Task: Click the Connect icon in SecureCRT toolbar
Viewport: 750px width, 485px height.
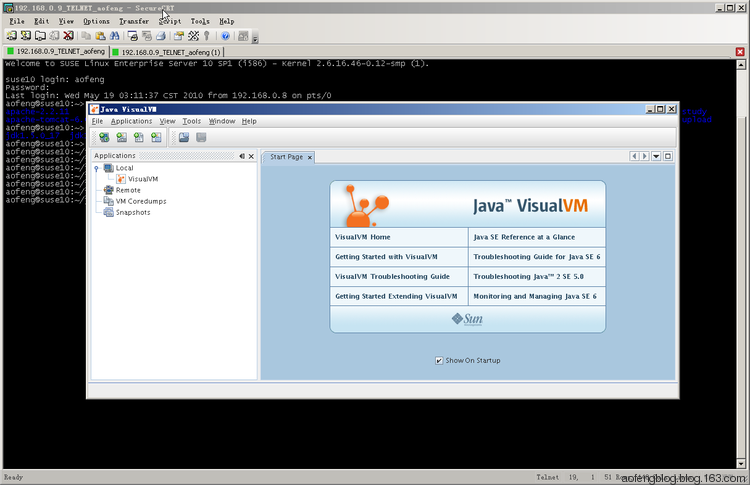Action: [x=11, y=36]
